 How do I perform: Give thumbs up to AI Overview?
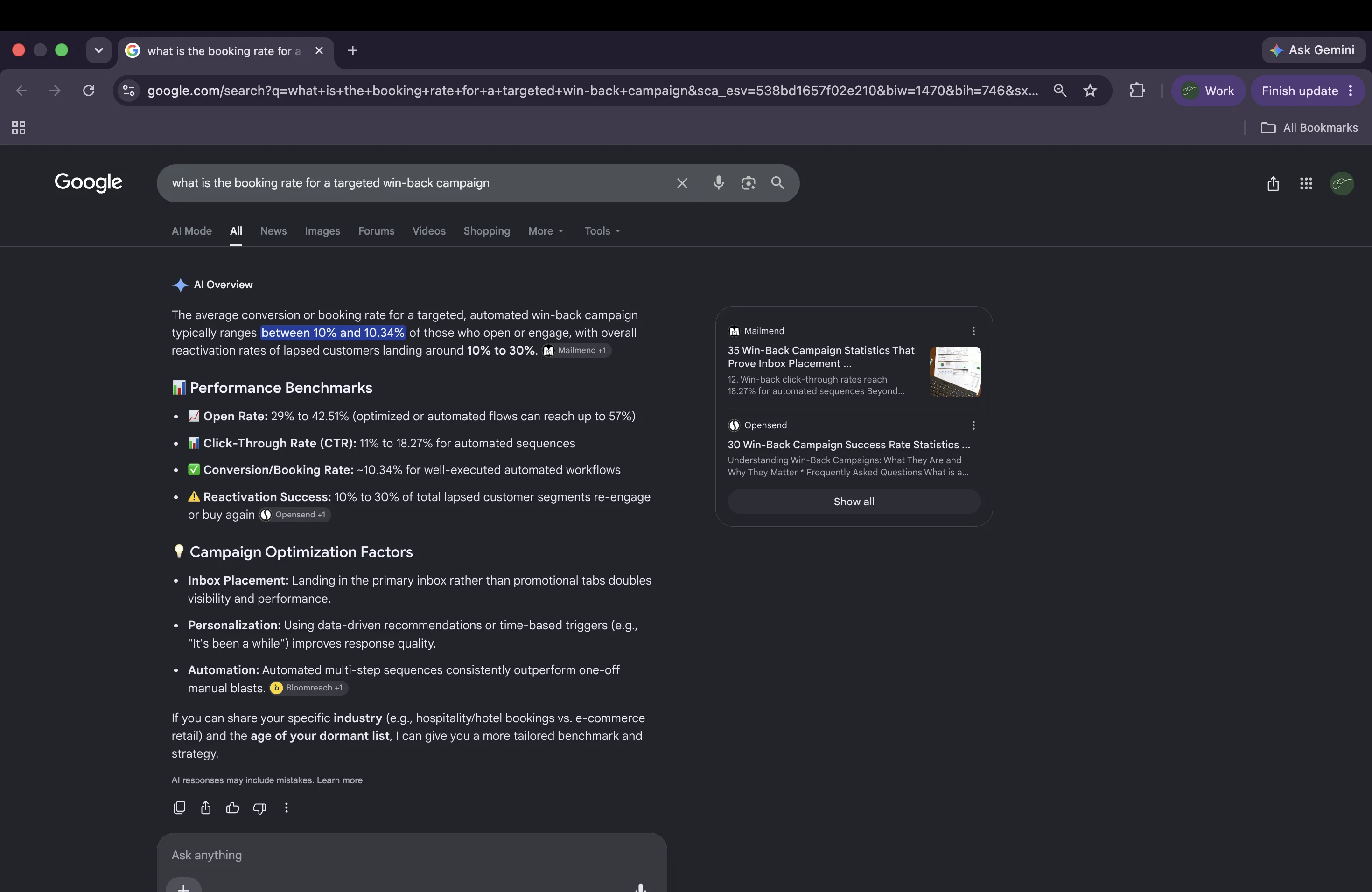tap(232, 807)
